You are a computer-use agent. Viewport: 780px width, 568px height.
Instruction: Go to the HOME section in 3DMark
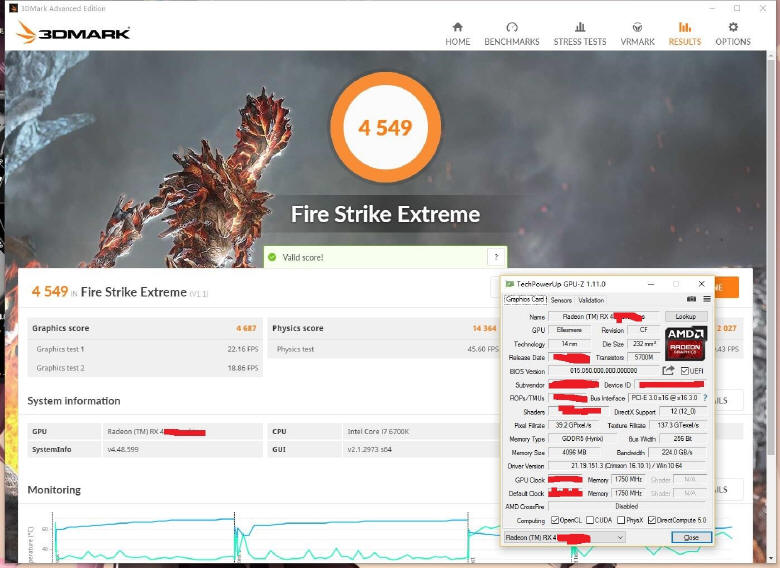457,34
